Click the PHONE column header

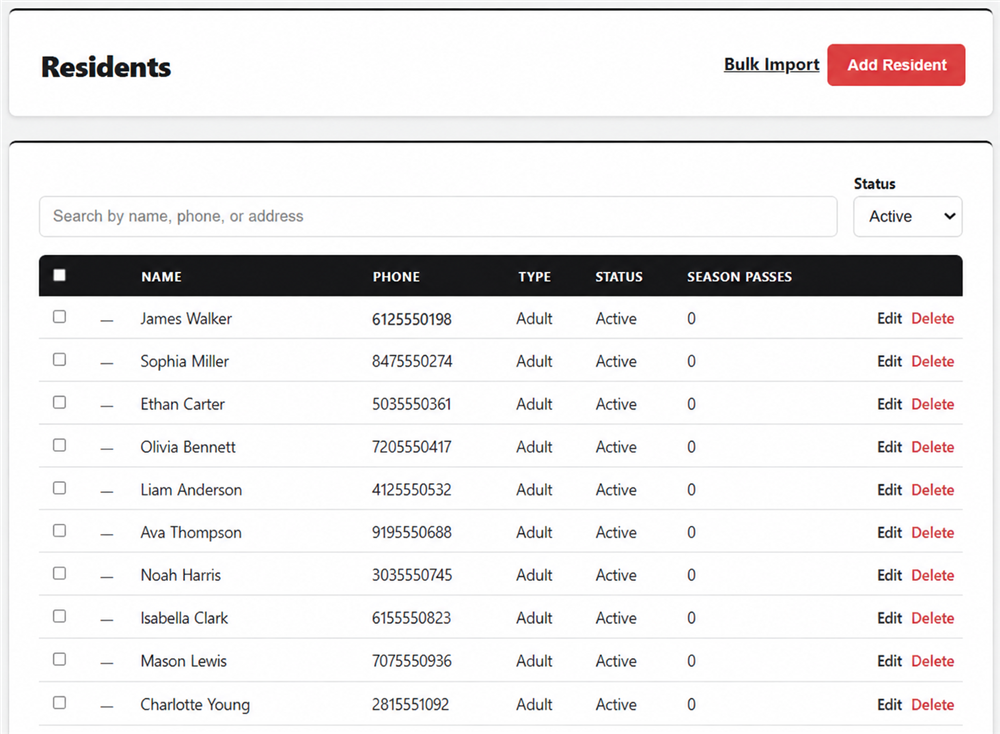point(396,277)
